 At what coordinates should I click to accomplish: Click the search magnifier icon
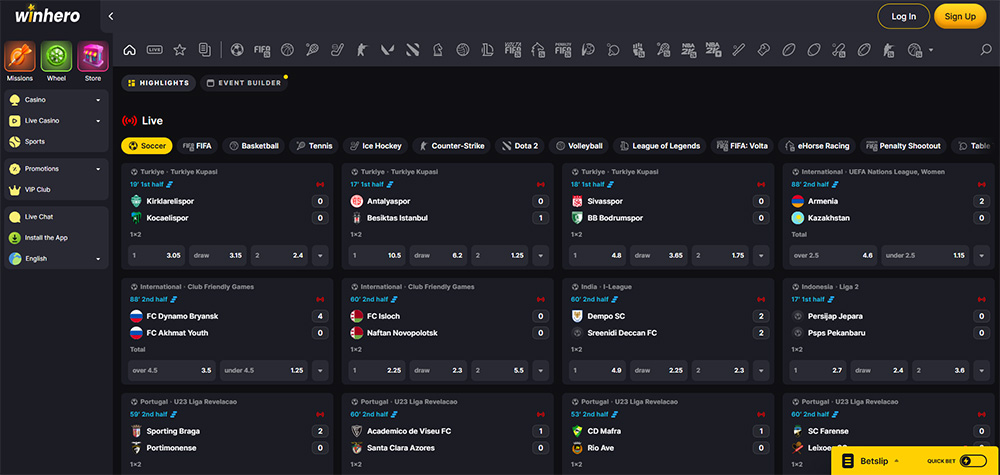[985, 49]
